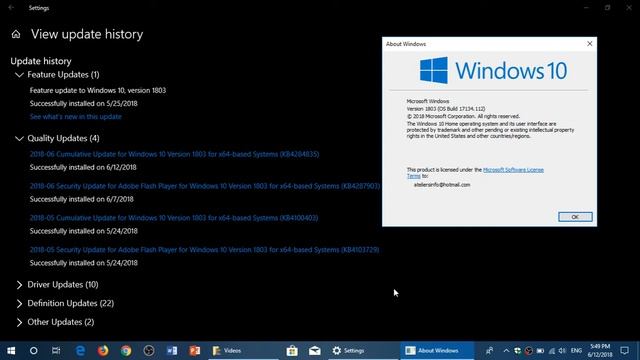
Task: Launch Firefox from taskbar
Action: pyautogui.click(x=103, y=351)
